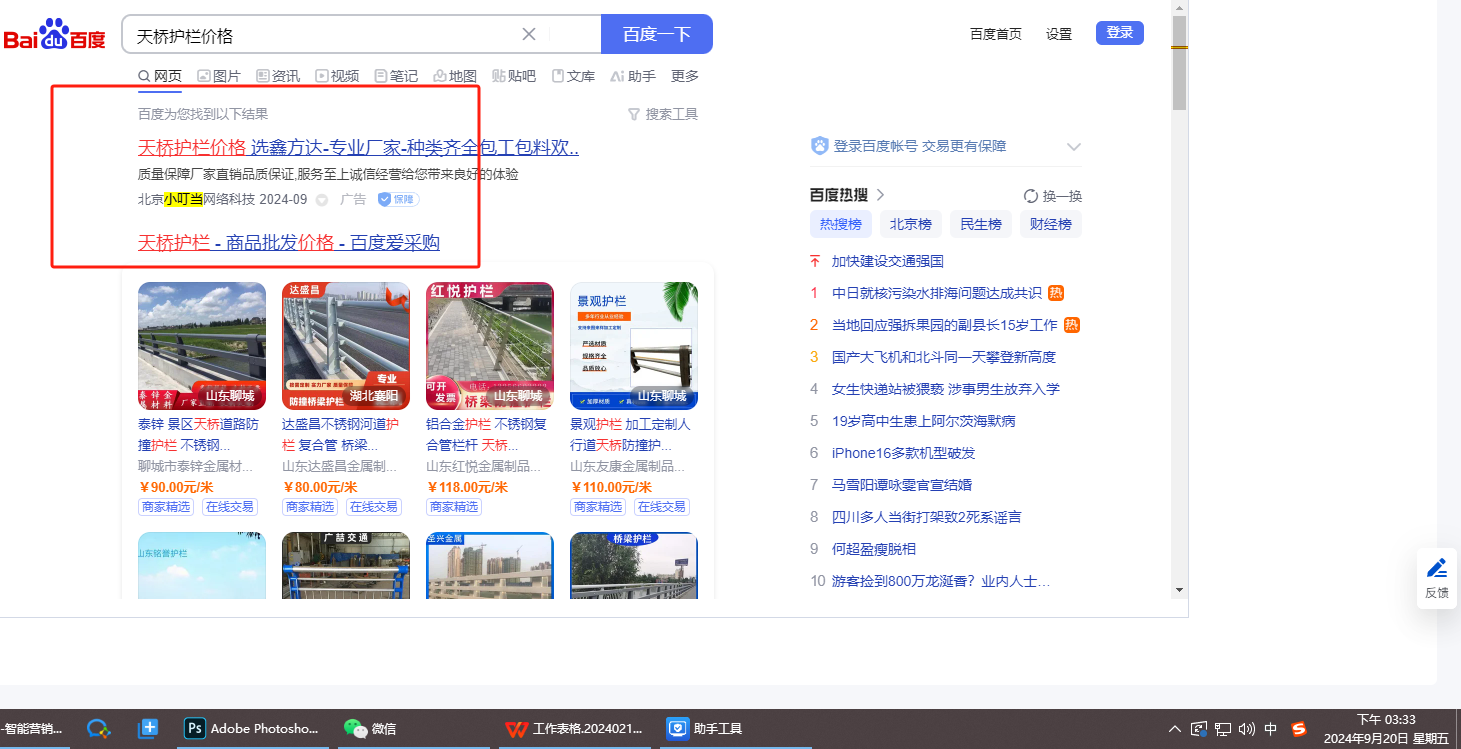Show hidden system tray icons
This screenshot has height=749, width=1461.
point(1175,729)
